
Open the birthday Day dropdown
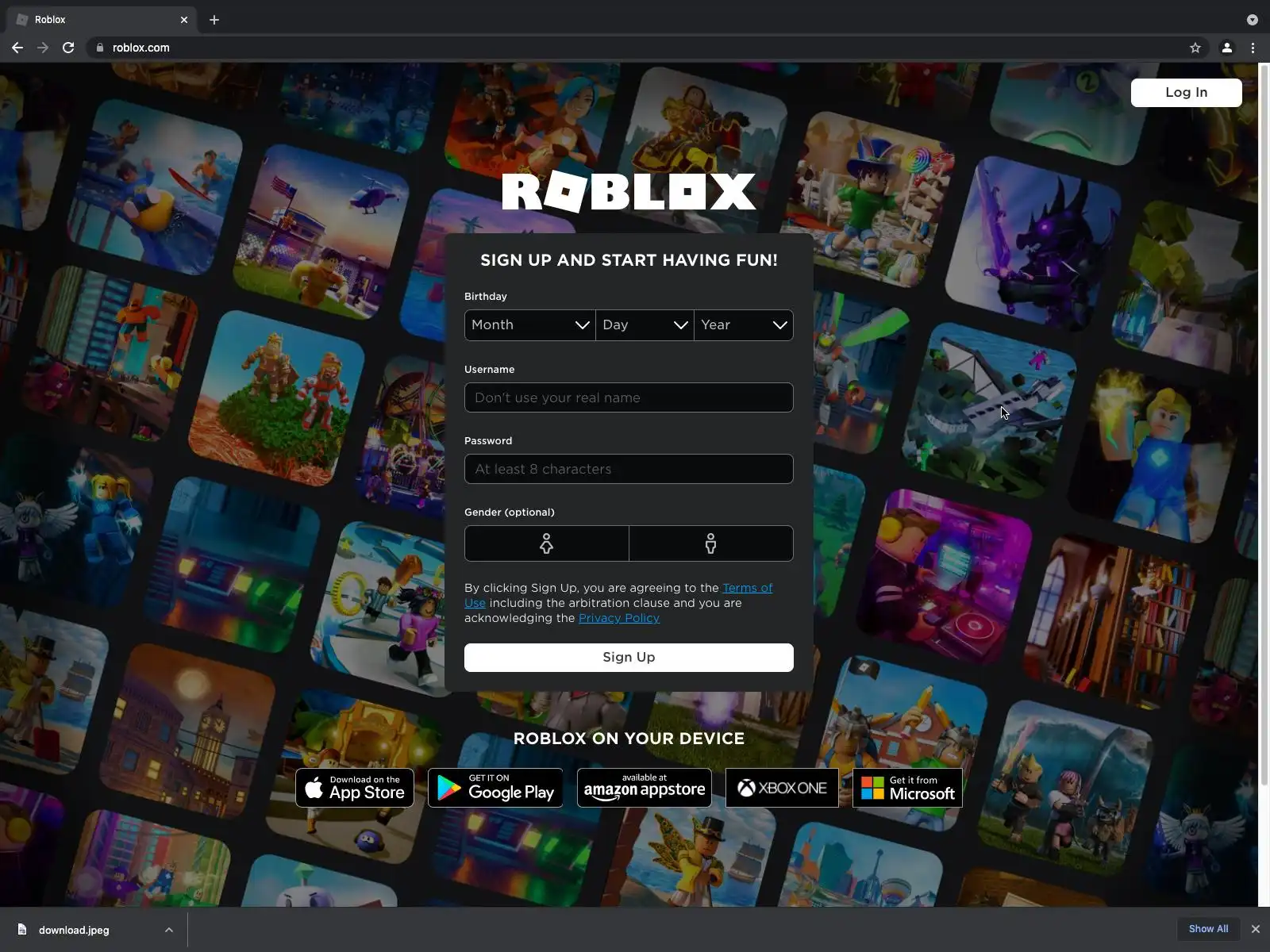tap(645, 324)
